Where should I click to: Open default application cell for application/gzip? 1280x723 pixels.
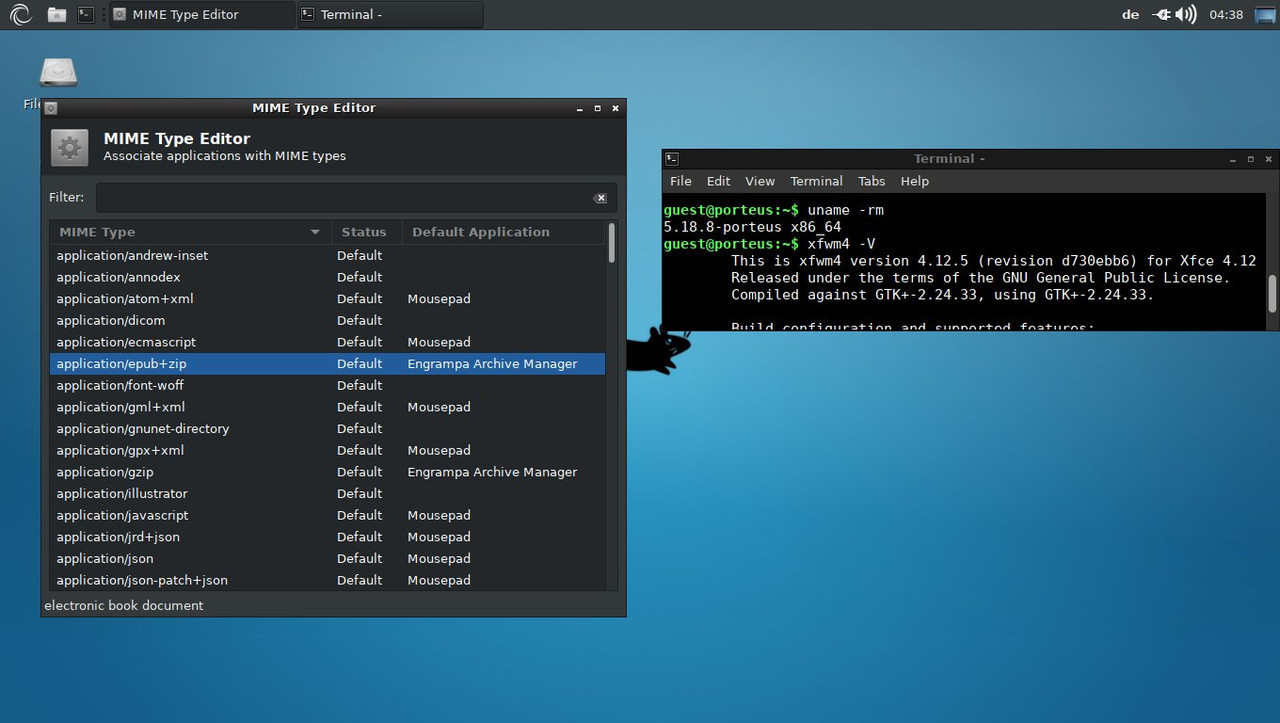click(492, 472)
